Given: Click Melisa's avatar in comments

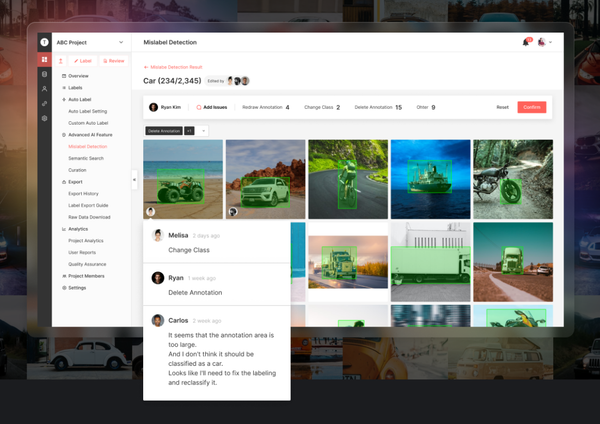Looking at the screenshot, I should pyautogui.click(x=158, y=235).
